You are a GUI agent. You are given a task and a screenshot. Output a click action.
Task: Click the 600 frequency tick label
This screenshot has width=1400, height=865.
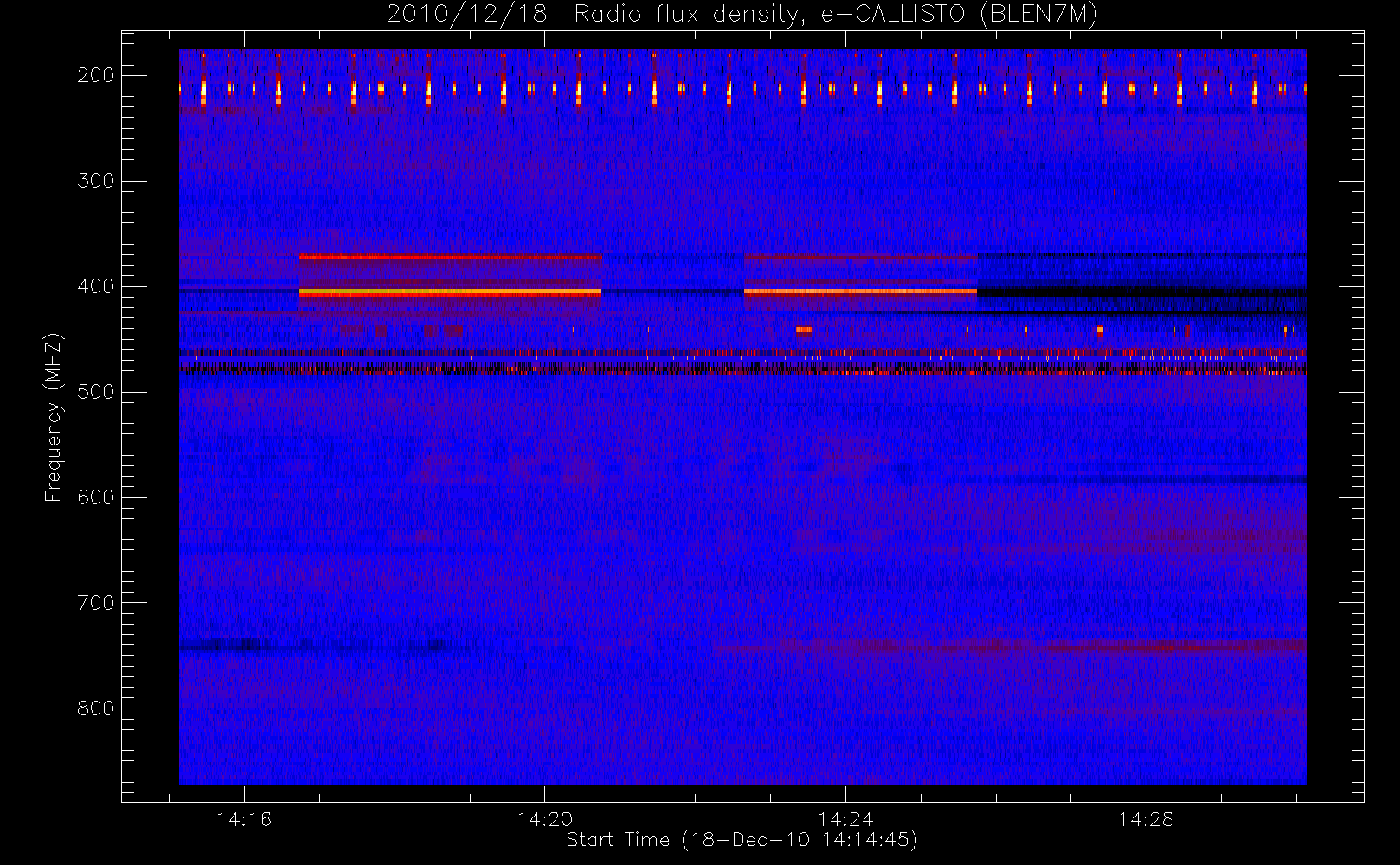(x=96, y=497)
